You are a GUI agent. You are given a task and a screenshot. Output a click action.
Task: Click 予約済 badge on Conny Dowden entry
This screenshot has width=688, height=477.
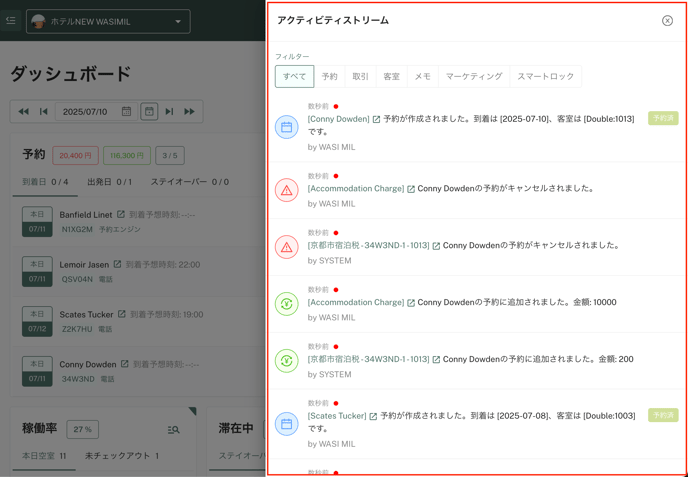click(663, 118)
